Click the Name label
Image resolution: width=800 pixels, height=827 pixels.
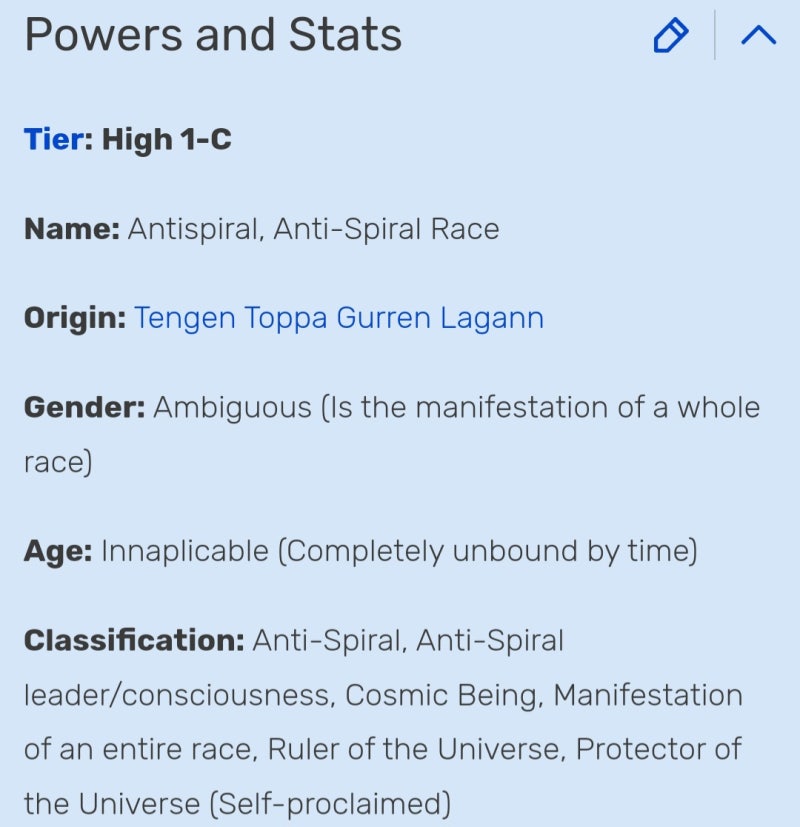(x=71, y=229)
